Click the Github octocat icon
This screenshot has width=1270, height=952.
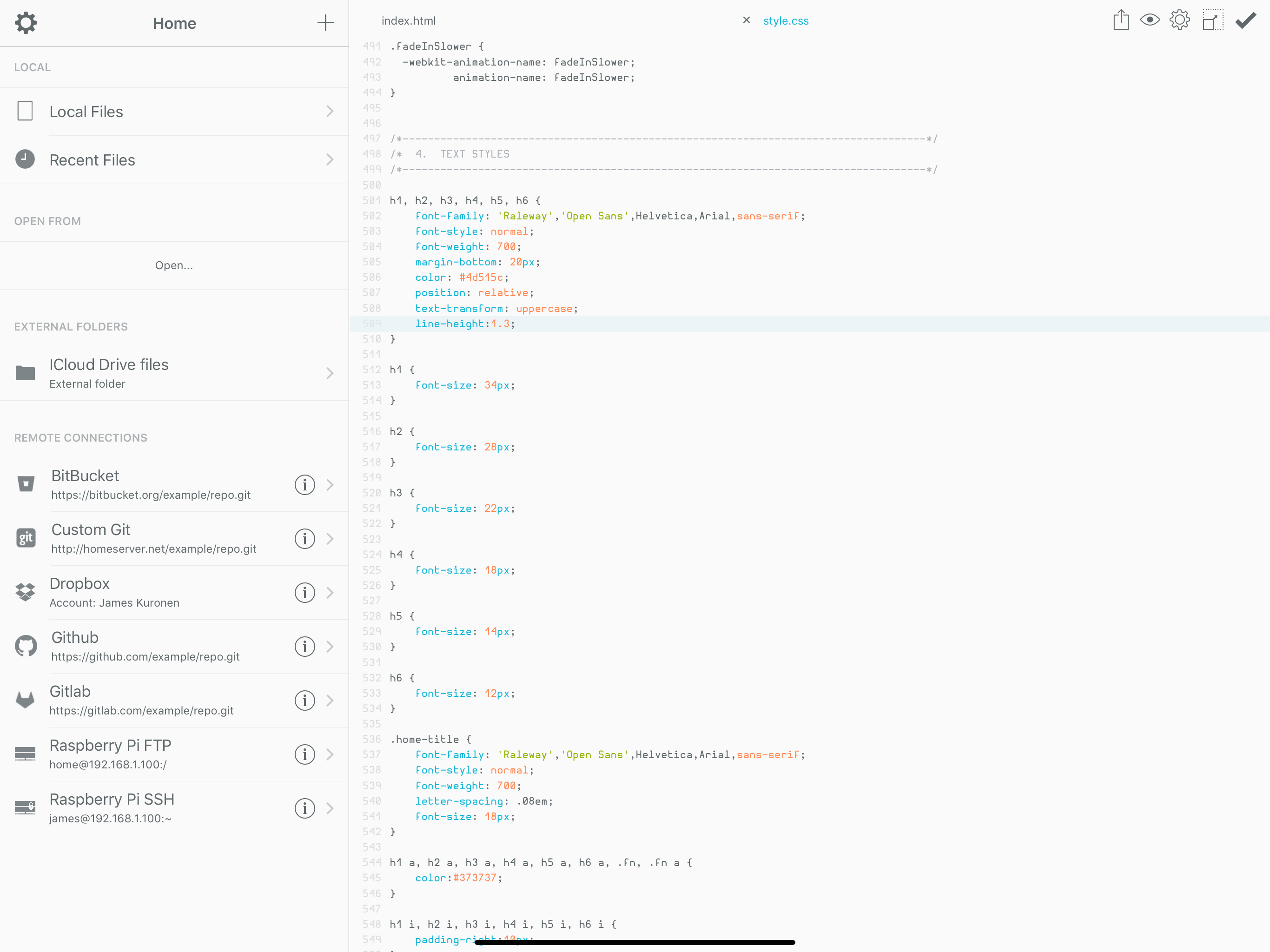pos(26,646)
